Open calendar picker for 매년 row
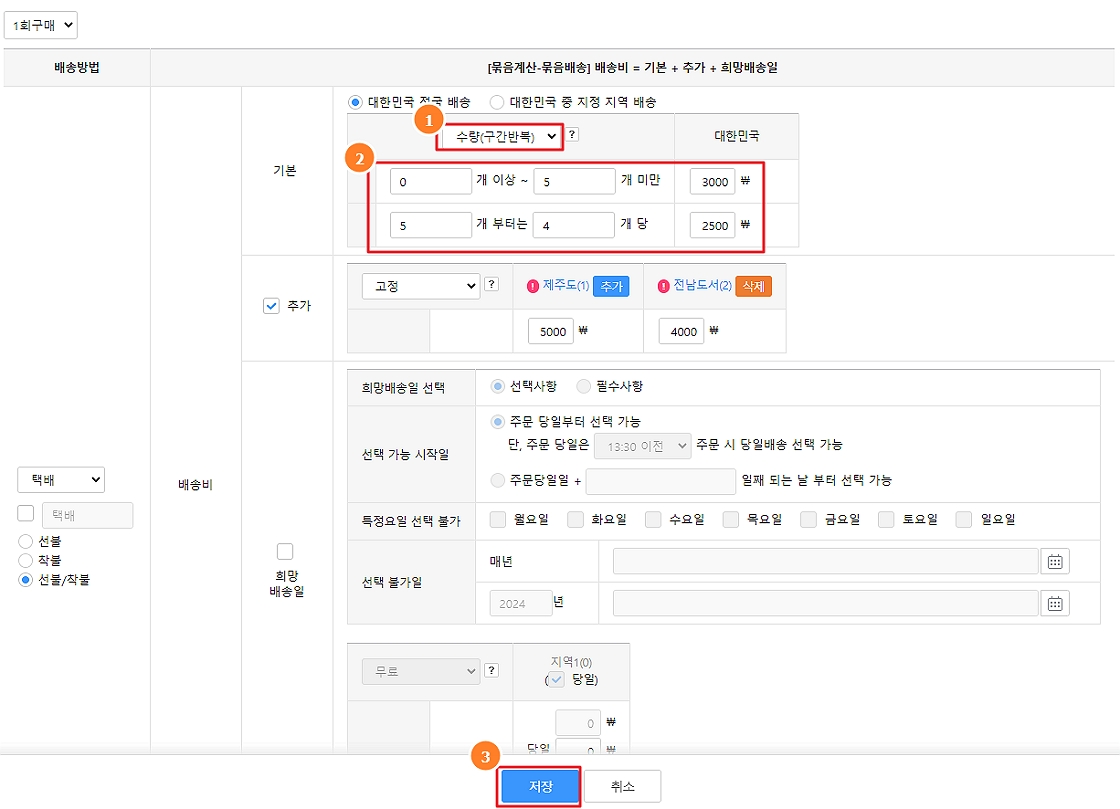This screenshot has height=809, width=1120. (1054, 561)
